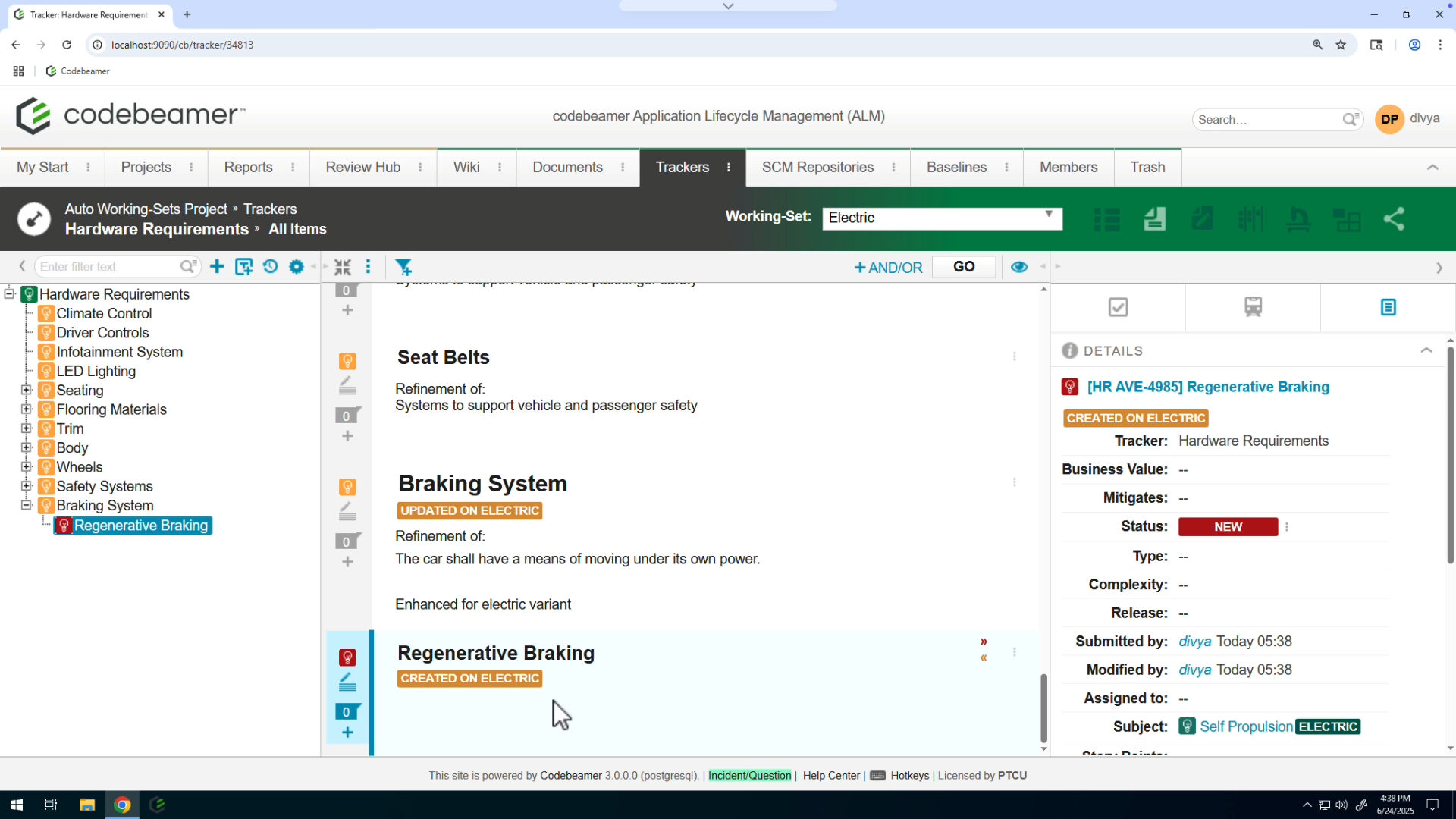Collapse the Hardware Requirements root node

(9, 293)
